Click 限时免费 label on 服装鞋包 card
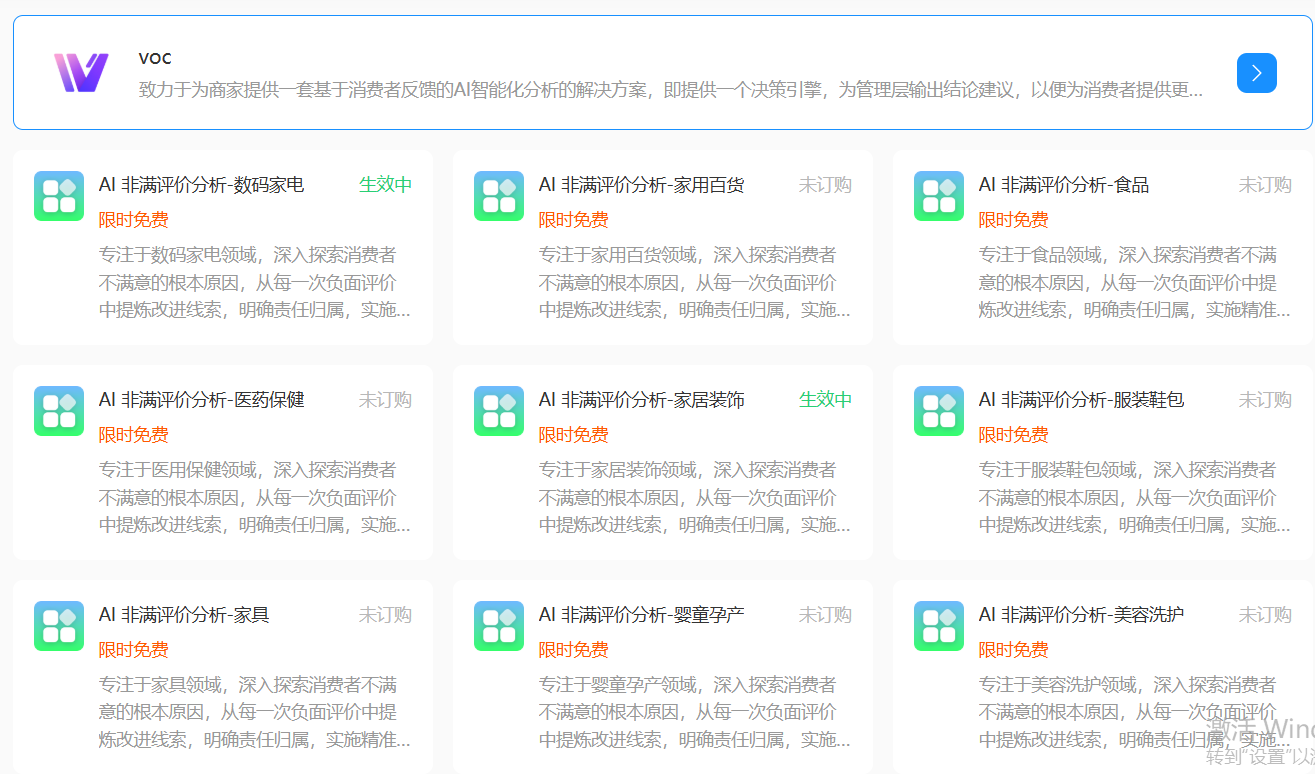Viewport: 1315px width, 774px height. [1013, 435]
